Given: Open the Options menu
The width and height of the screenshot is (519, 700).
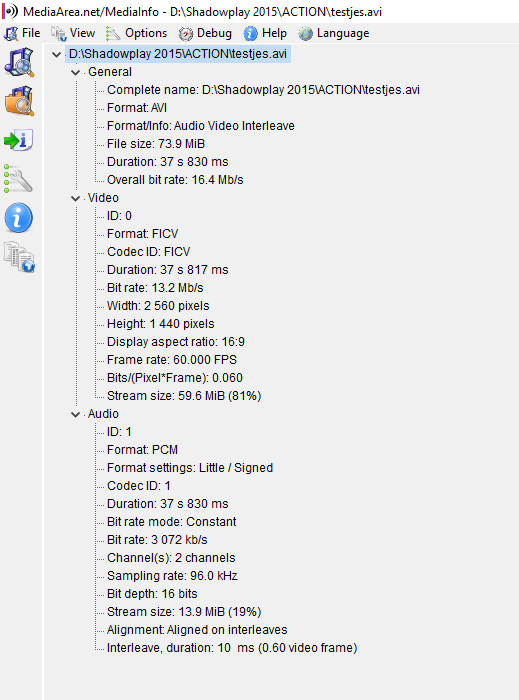Looking at the screenshot, I should (137, 33).
